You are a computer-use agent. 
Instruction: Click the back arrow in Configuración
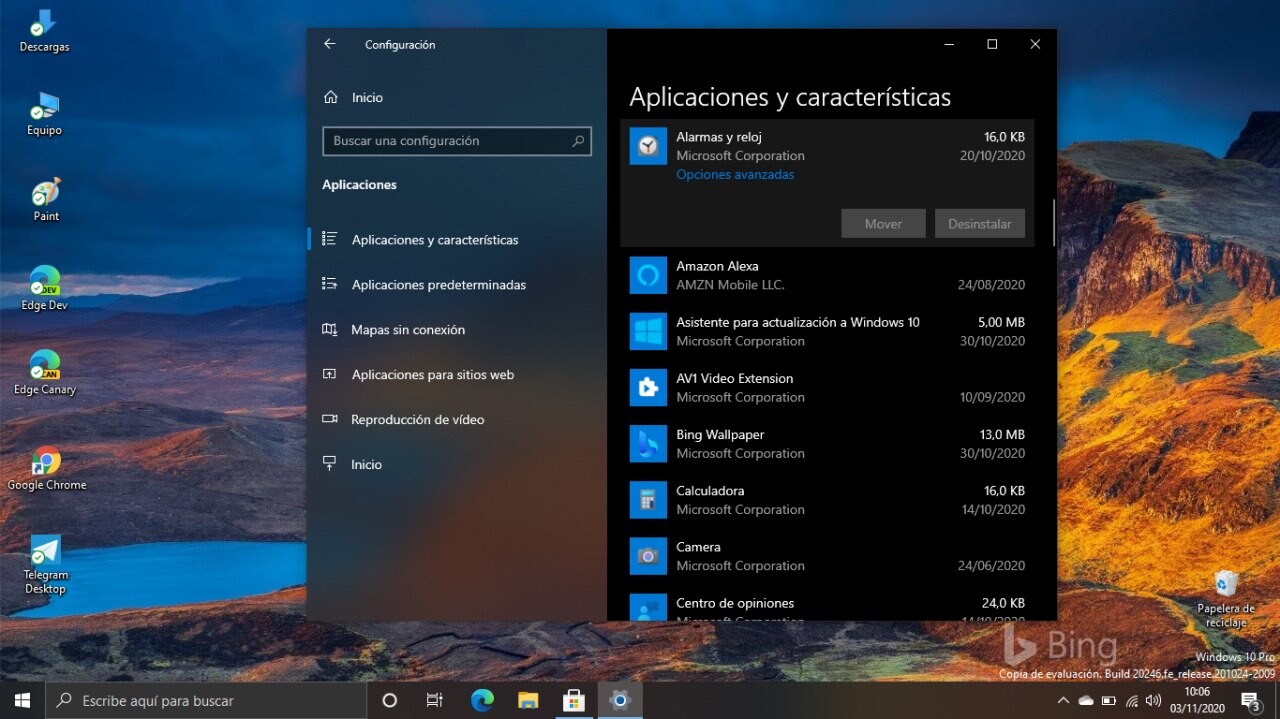click(329, 44)
